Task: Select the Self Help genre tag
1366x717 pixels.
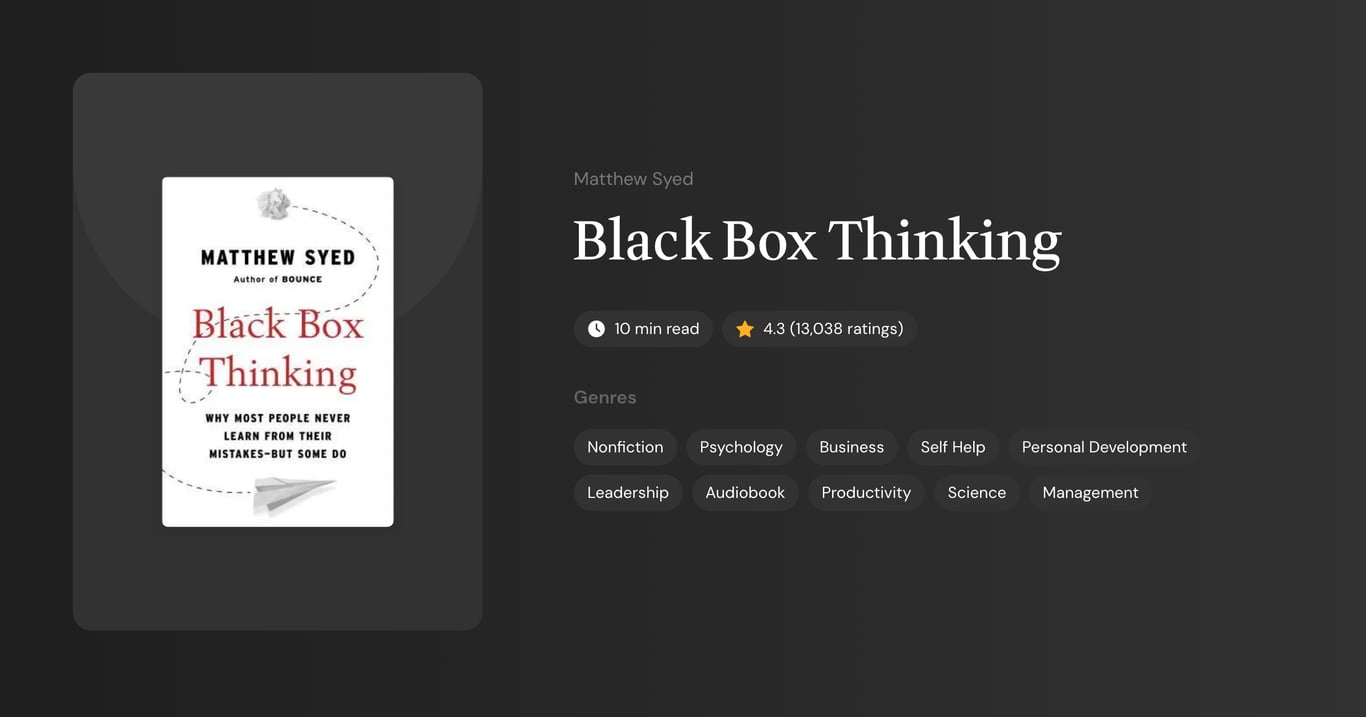Action: coord(952,447)
